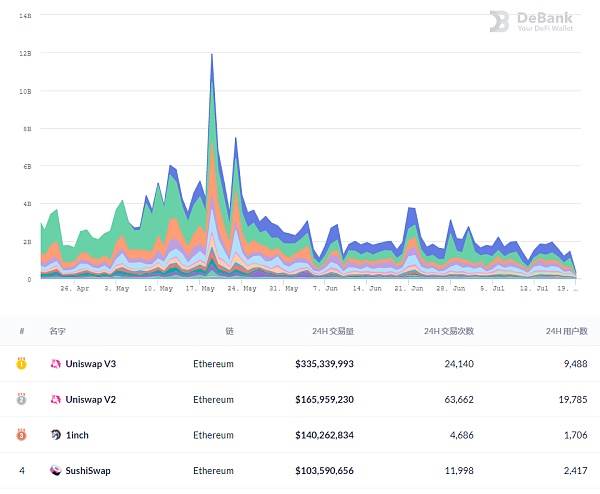Sort by the 24H 交易量 column header

click(333, 331)
